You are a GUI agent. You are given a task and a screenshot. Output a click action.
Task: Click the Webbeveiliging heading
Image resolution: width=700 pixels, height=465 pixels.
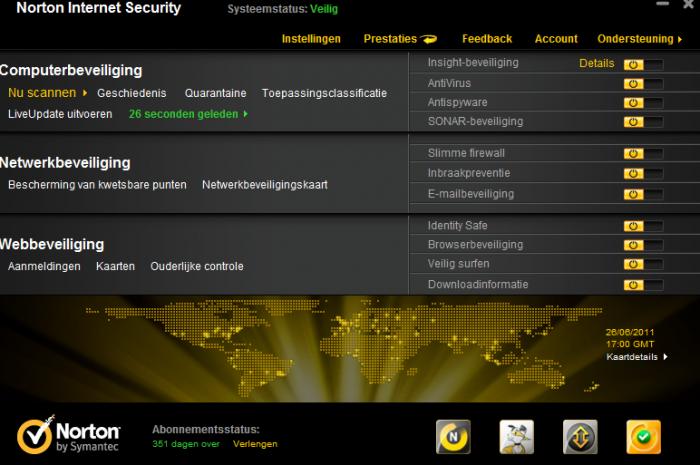(x=52, y=245)
